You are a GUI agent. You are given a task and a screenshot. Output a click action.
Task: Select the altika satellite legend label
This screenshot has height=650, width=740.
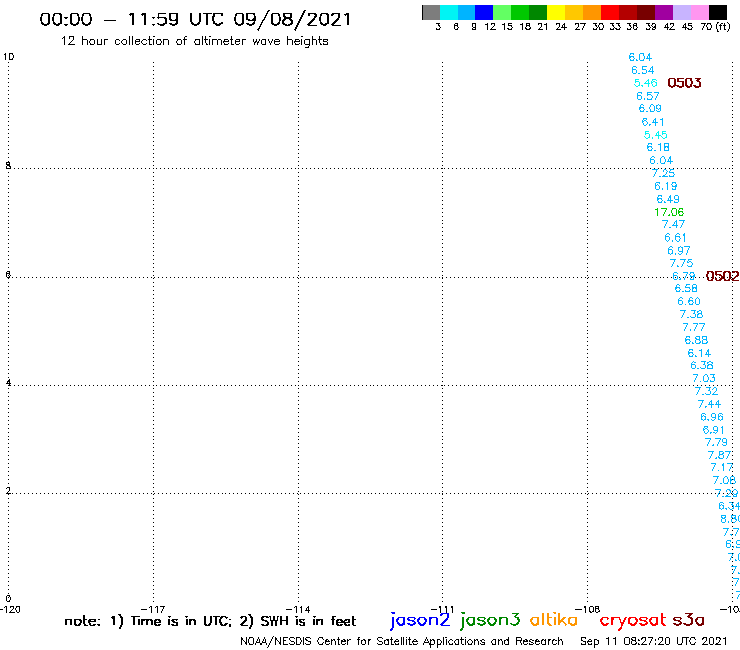(553, 619)
